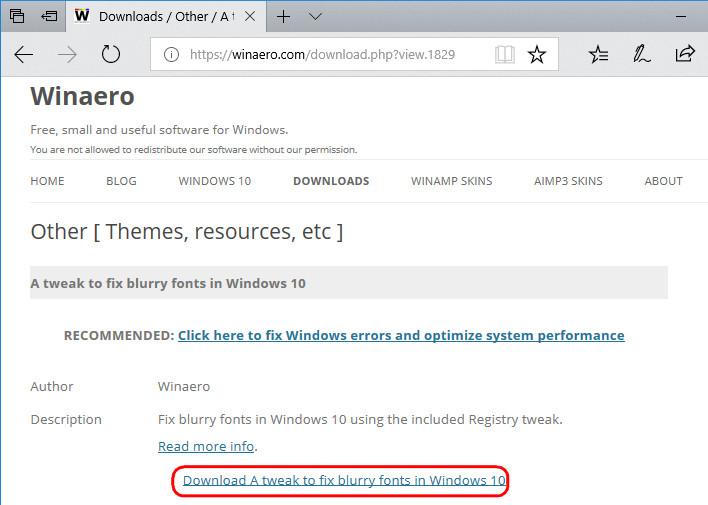
Task: Click the Other [ Themes, resources, etc ] heading
Action: pos(186,232)
